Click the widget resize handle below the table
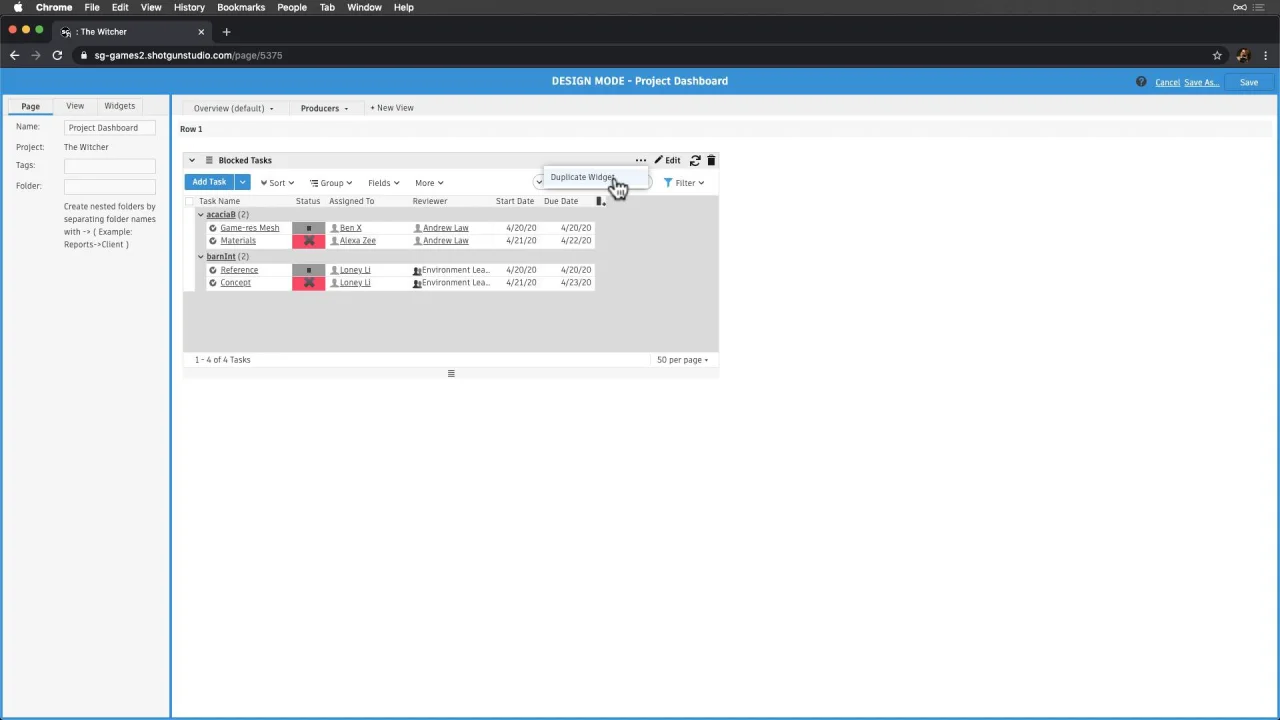This screenshot has height=720, width=1280. [451, 373]
